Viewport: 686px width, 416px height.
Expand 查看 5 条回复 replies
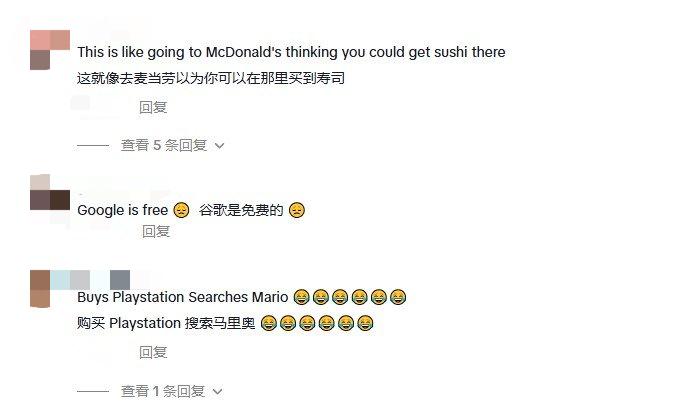164,145
